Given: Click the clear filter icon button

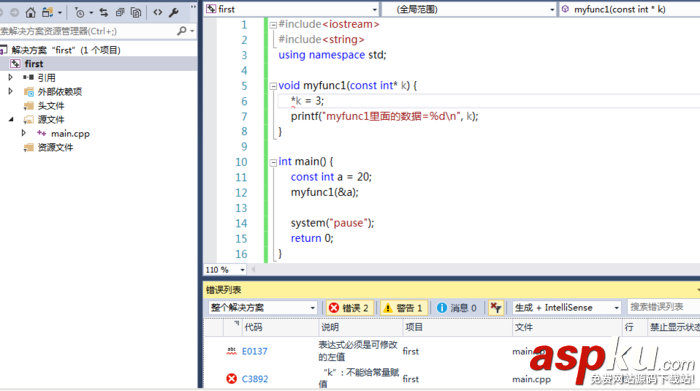Looking at the screenshot, I should 496,308.
